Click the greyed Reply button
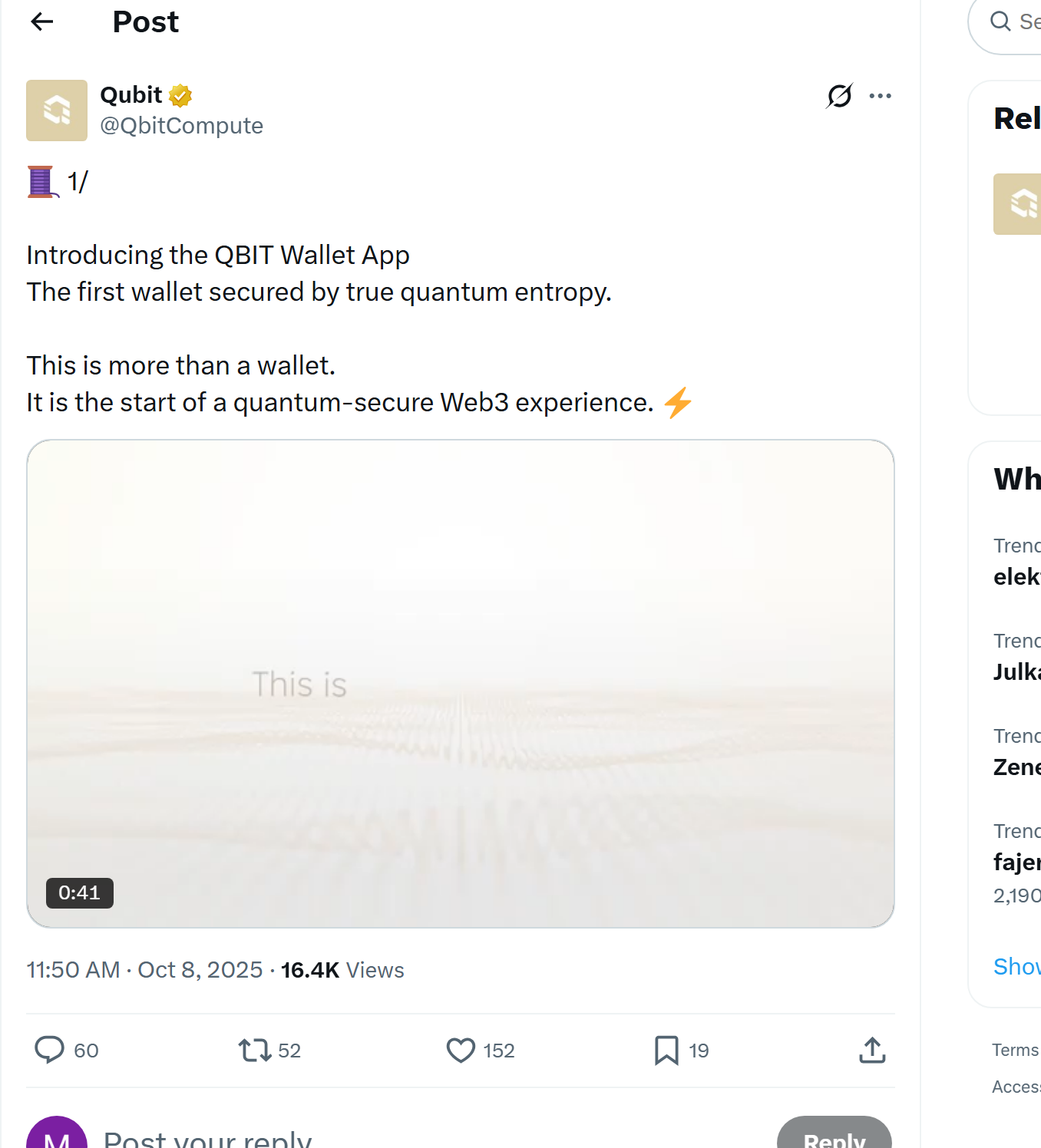The width and height of the screenshot is (1041, 1148). tap(834, 1140)
